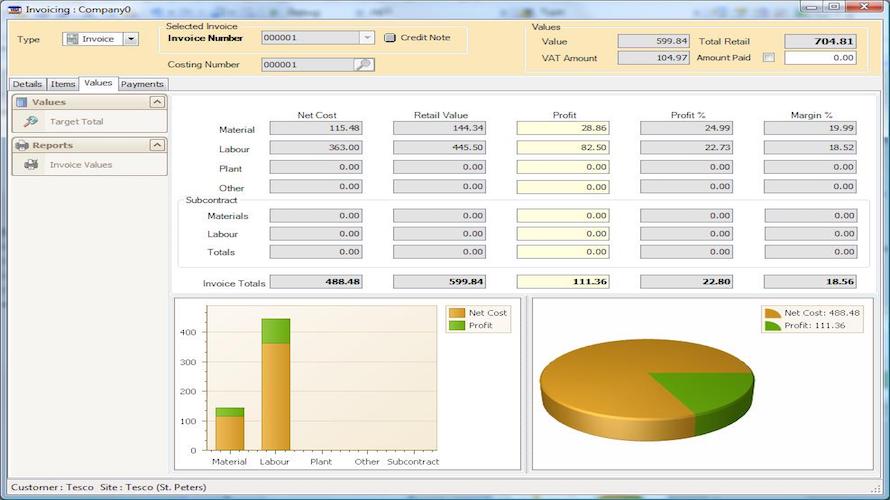The height and width of the screenshot is (500, 890).
Task: Click the Material Net Cost 115.48
Action: (316, 128)
